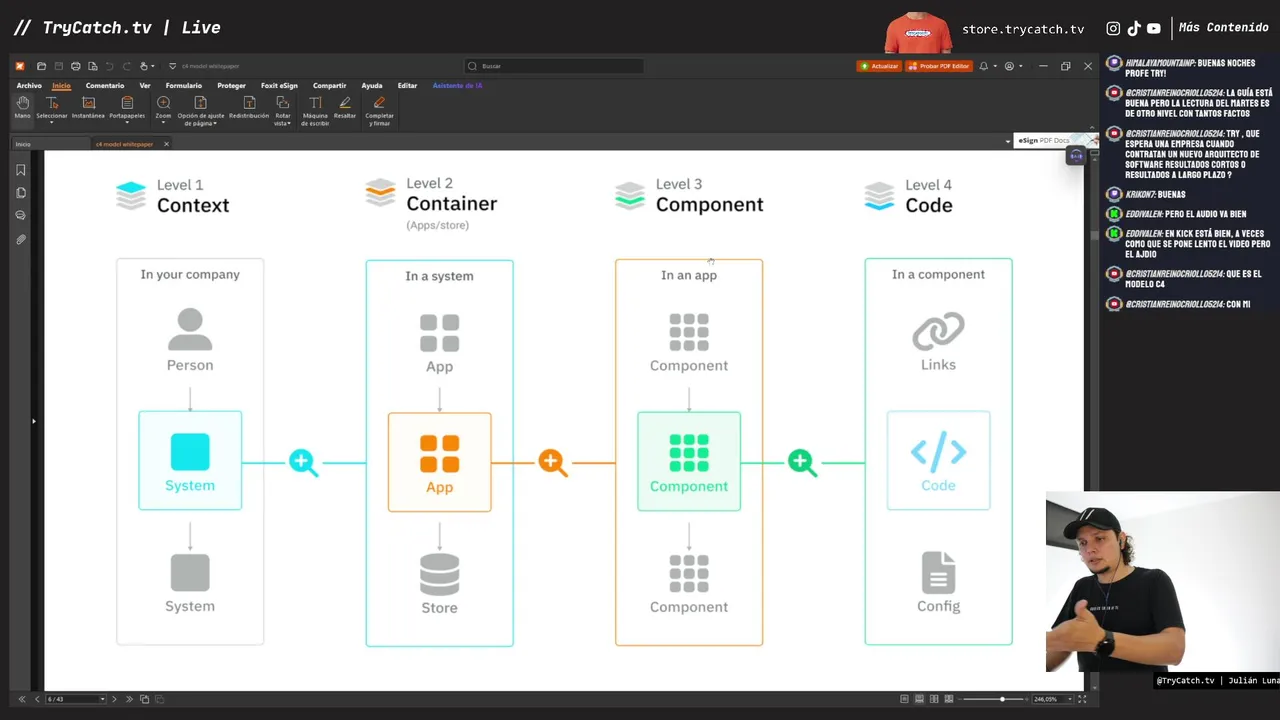
Task: Click the Actualizar button
Action: pos(879,66)
